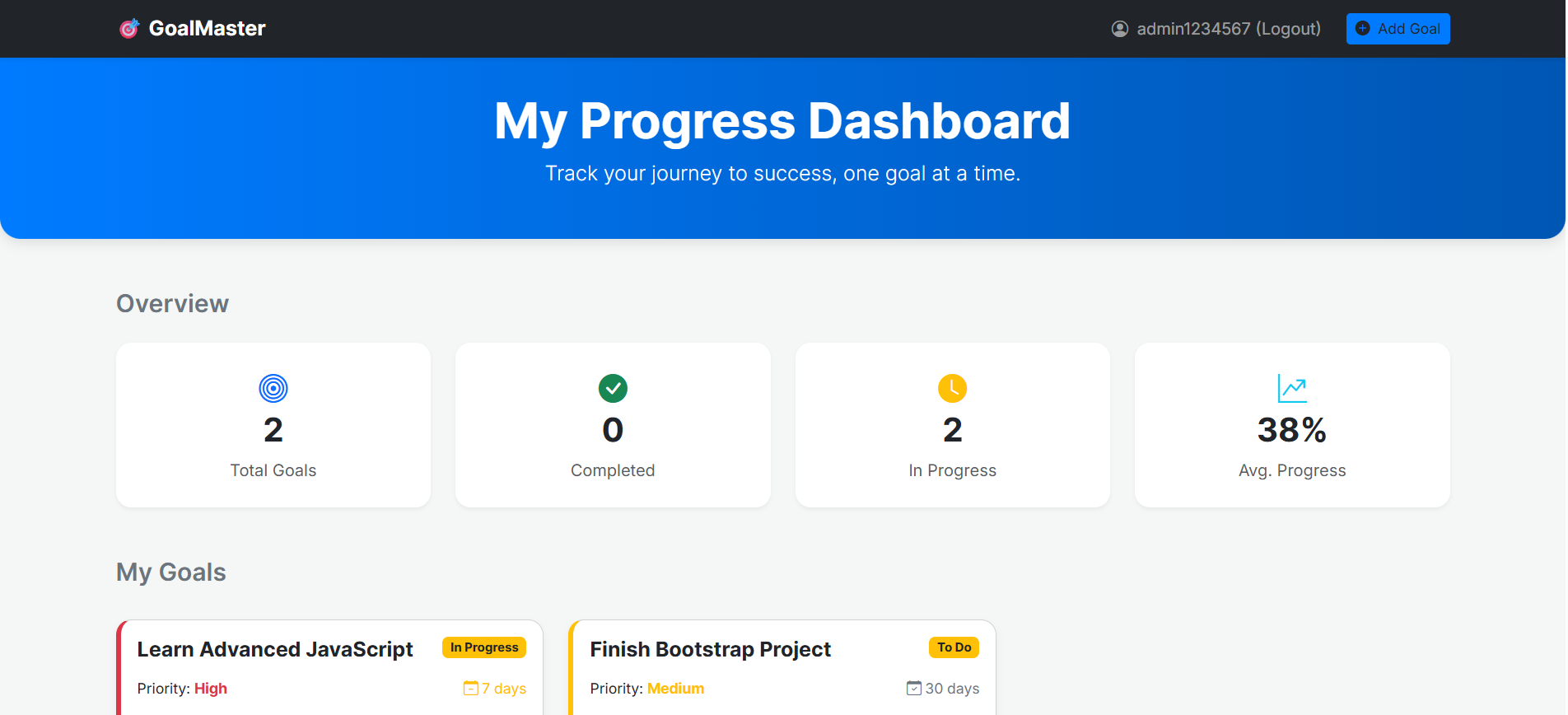Click the calendar icon beside 30 days
1568x715 pixels.
point(914,688)
